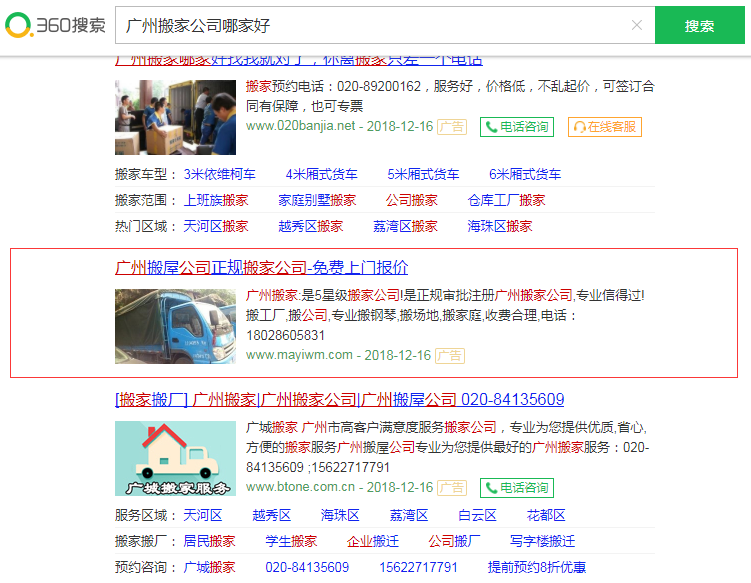The width and height of the screenshot is (751, 583).
Task: Open the 广城搬家服务 house-truck thumbnail
Action: [175, 458]
